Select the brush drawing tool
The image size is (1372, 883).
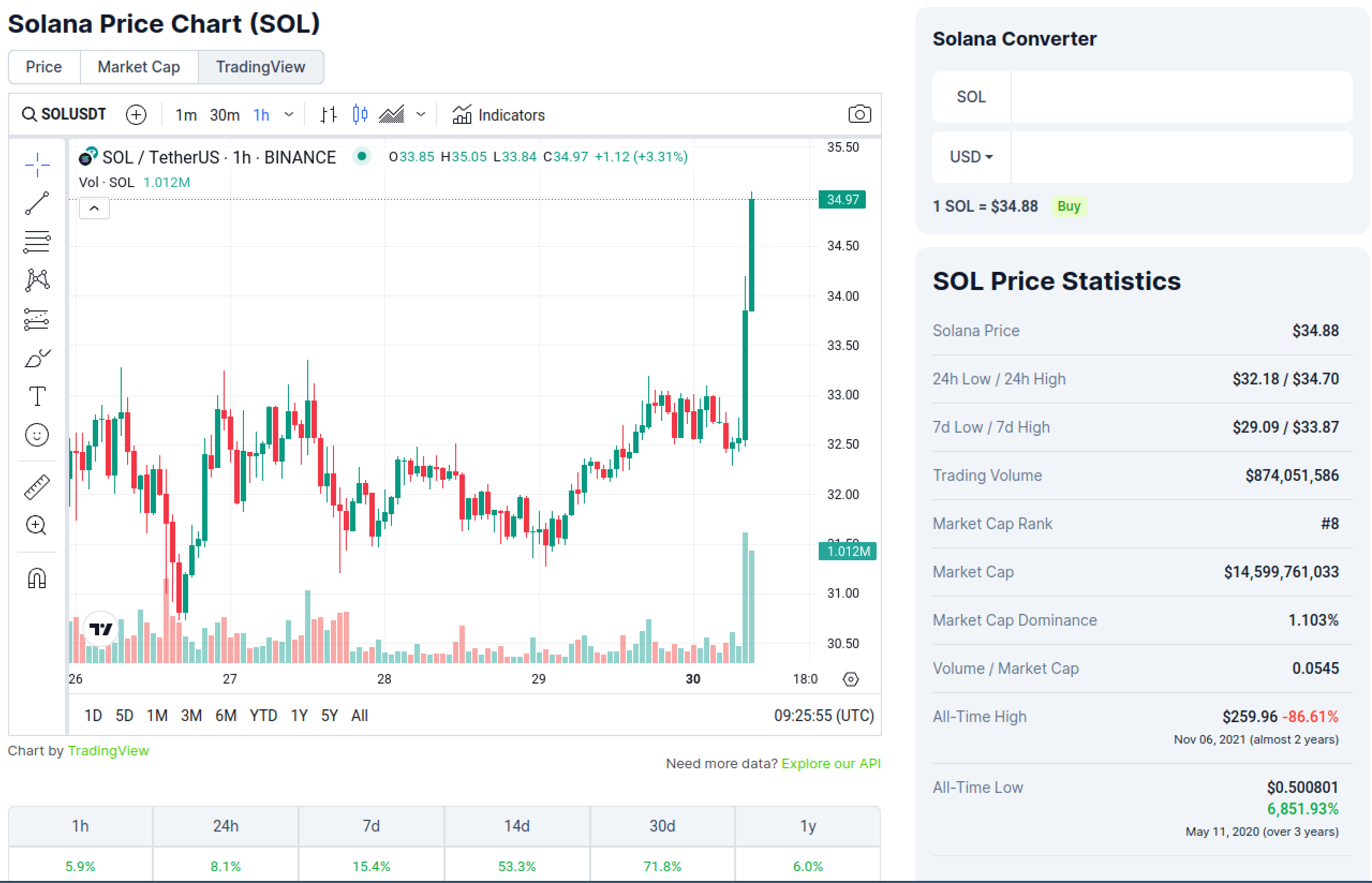38,358
